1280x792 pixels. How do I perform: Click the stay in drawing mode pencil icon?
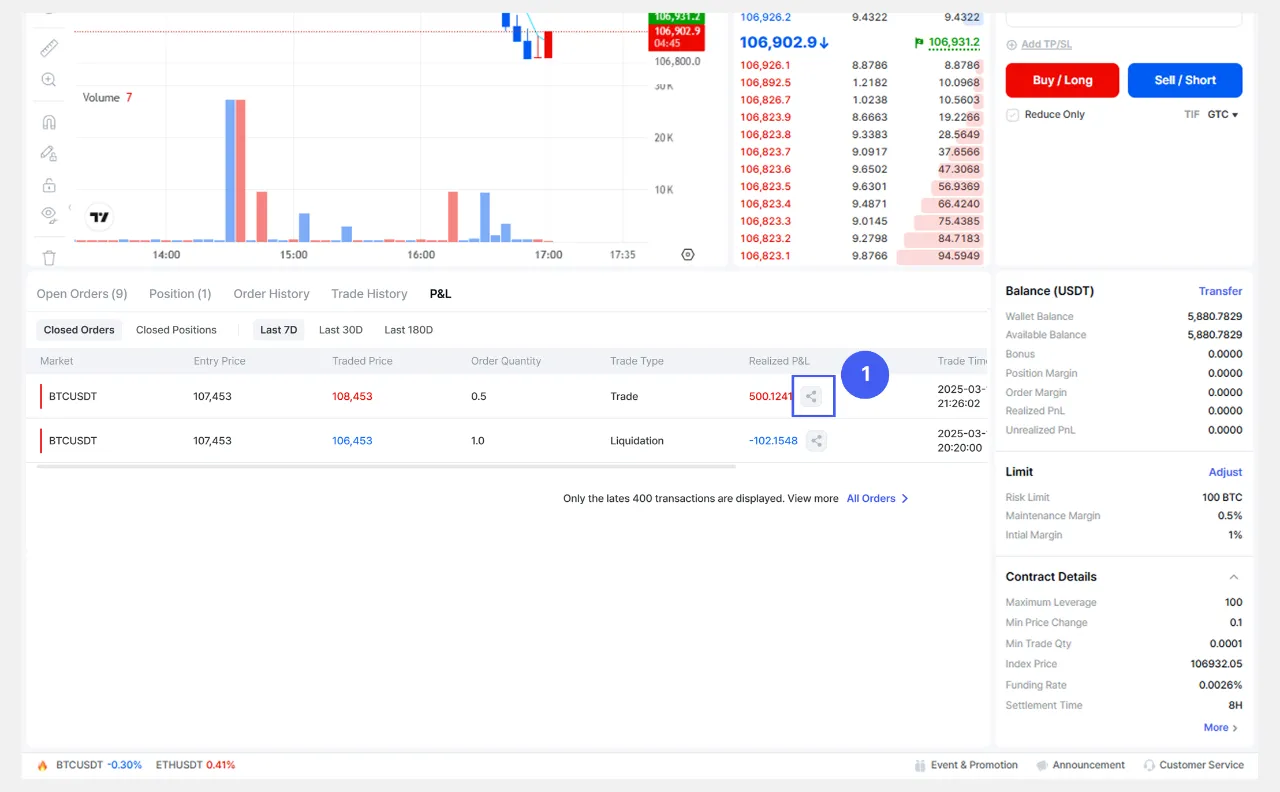49,153
